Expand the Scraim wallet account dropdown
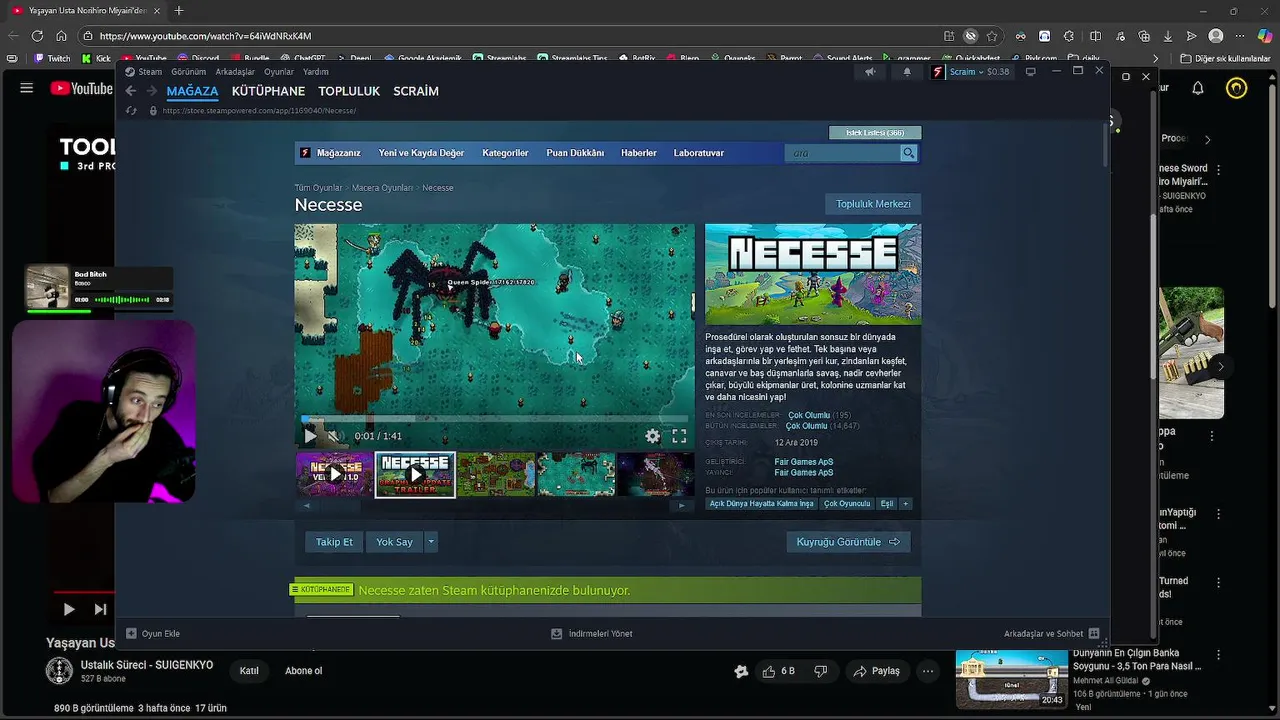Viewport: 1280px width, 720px height. [979, 72]
